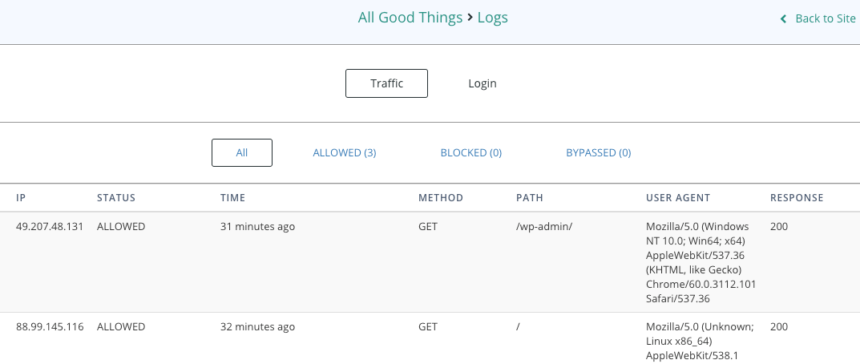Switch to the Login tab
The image size is (860, 364).
coord(482,83)
